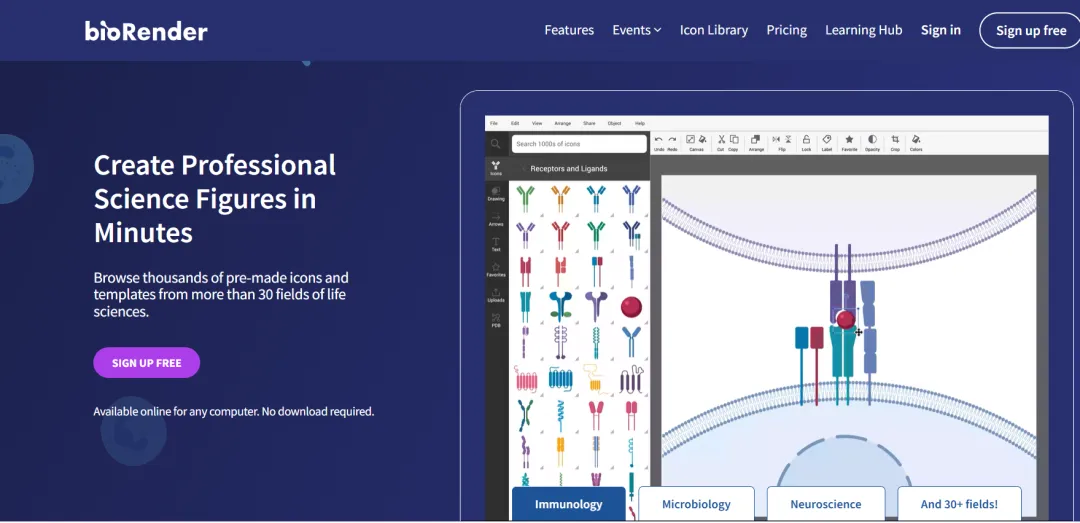Switch to the Microbiology tab
The width and height of the screenshot is (1080, 523).
696,504
